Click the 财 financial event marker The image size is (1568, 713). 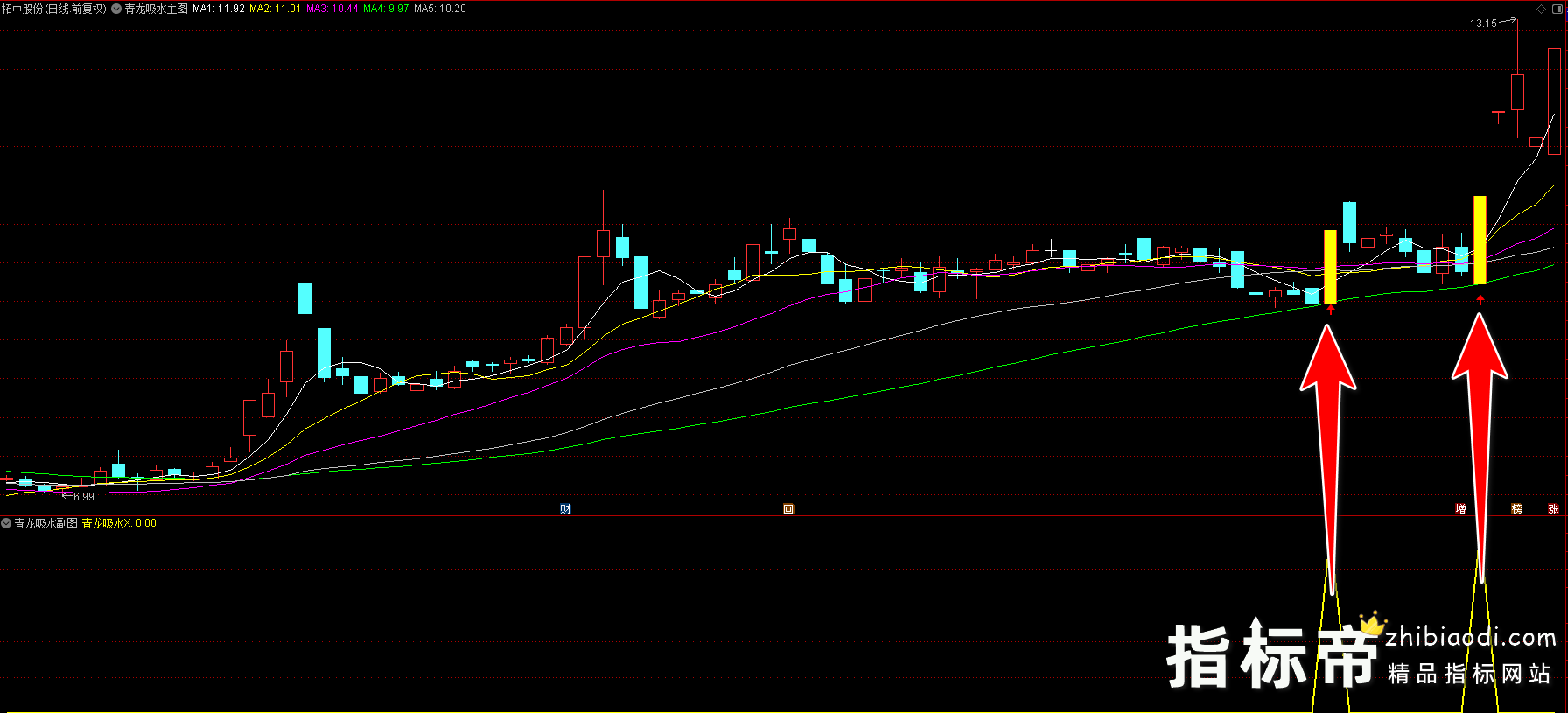tap(565, 509)
